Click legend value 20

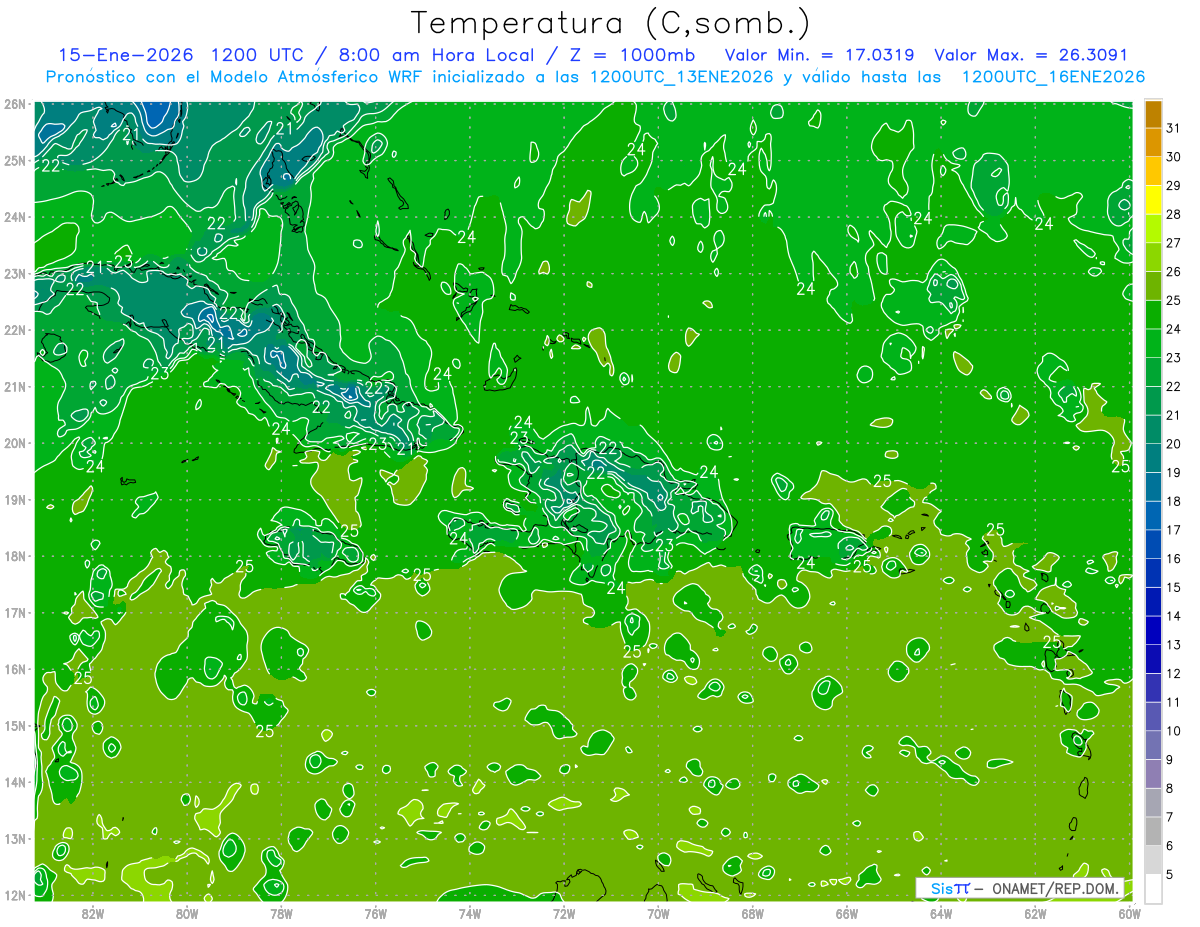pos(1174,444)
